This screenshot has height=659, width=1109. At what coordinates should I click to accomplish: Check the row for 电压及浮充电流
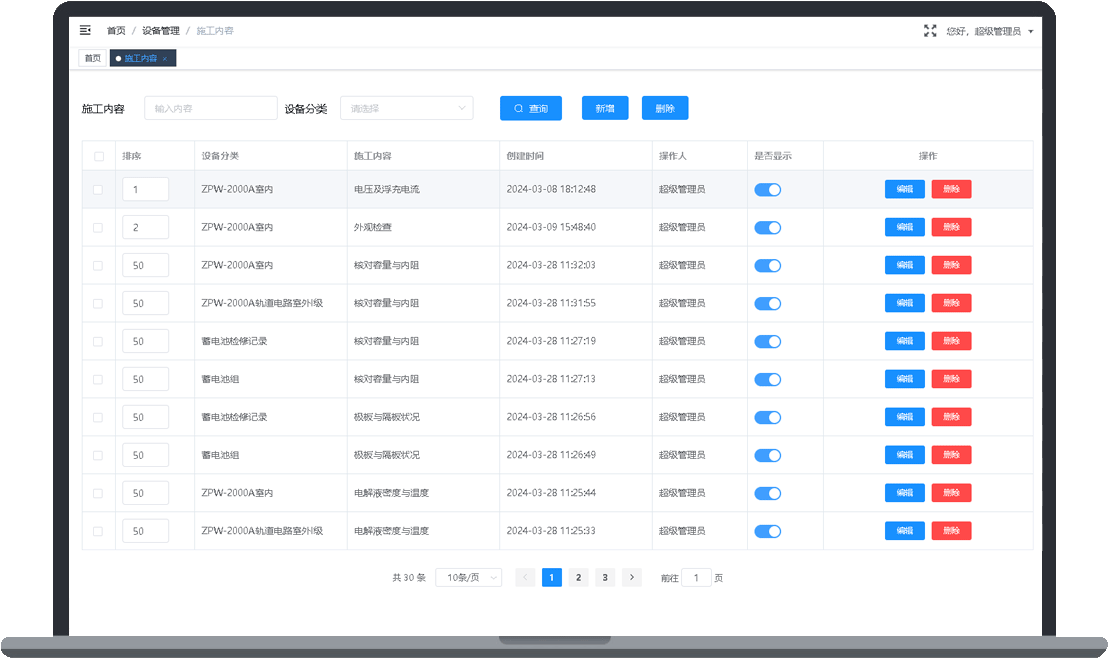point(98,189)
